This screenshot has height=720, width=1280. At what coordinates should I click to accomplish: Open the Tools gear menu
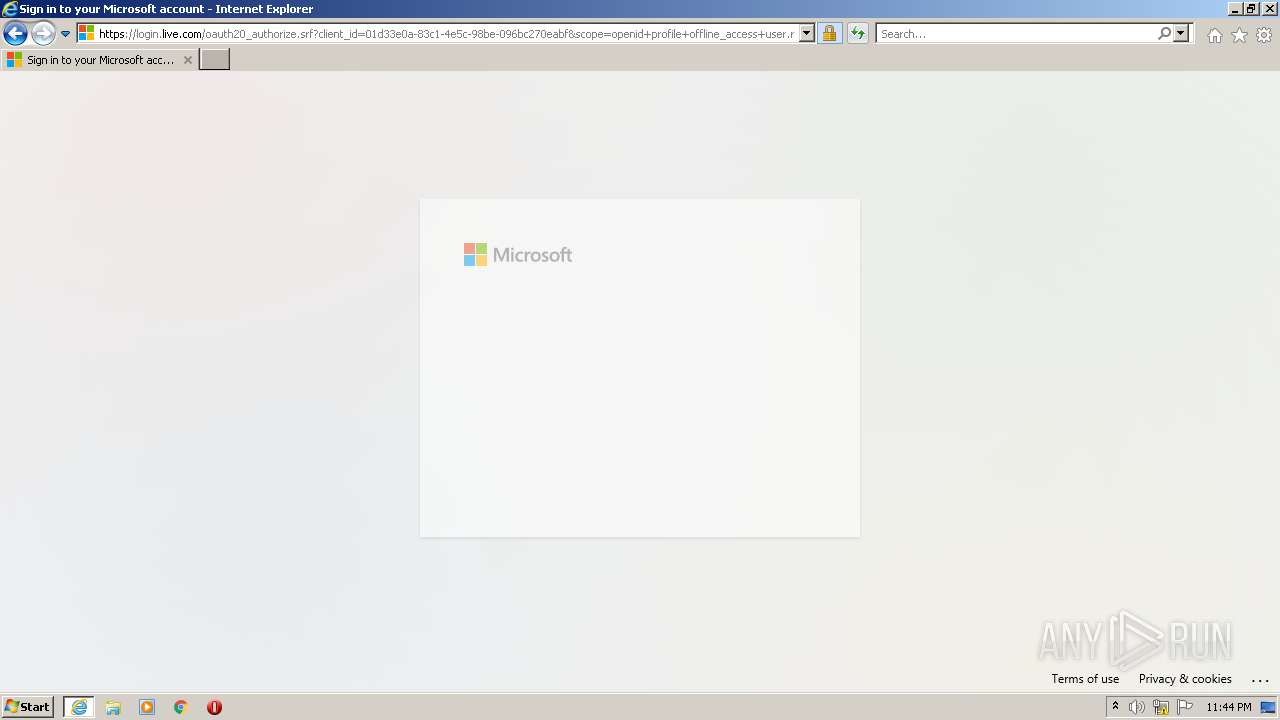point(1264,35)
